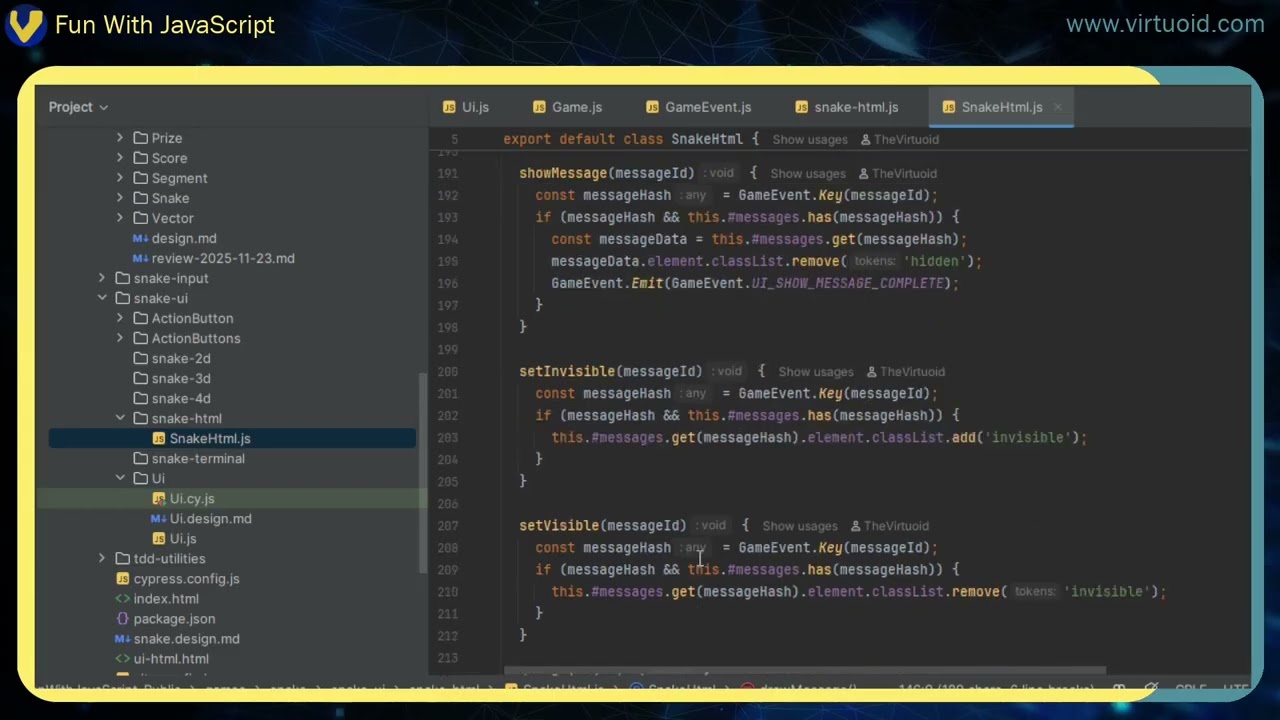The width and height of the screenshot is (1280, 720).
Task: Expand the Vector folder chevron
Action: 120,218
